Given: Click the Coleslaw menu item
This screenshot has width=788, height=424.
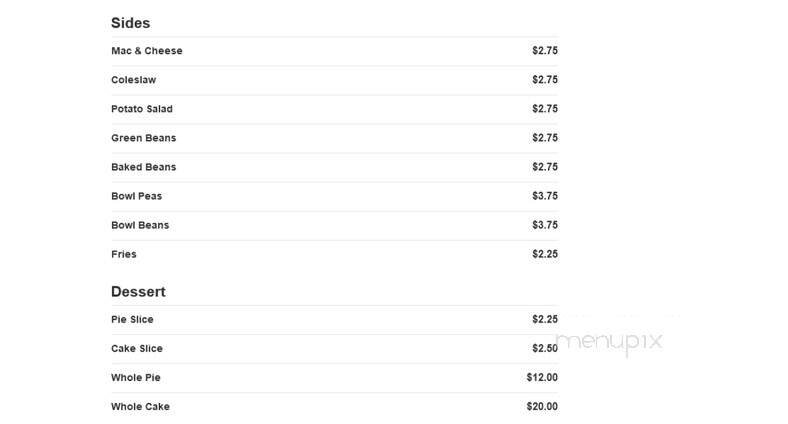Looking at the screenshot, I should point(134,80).
